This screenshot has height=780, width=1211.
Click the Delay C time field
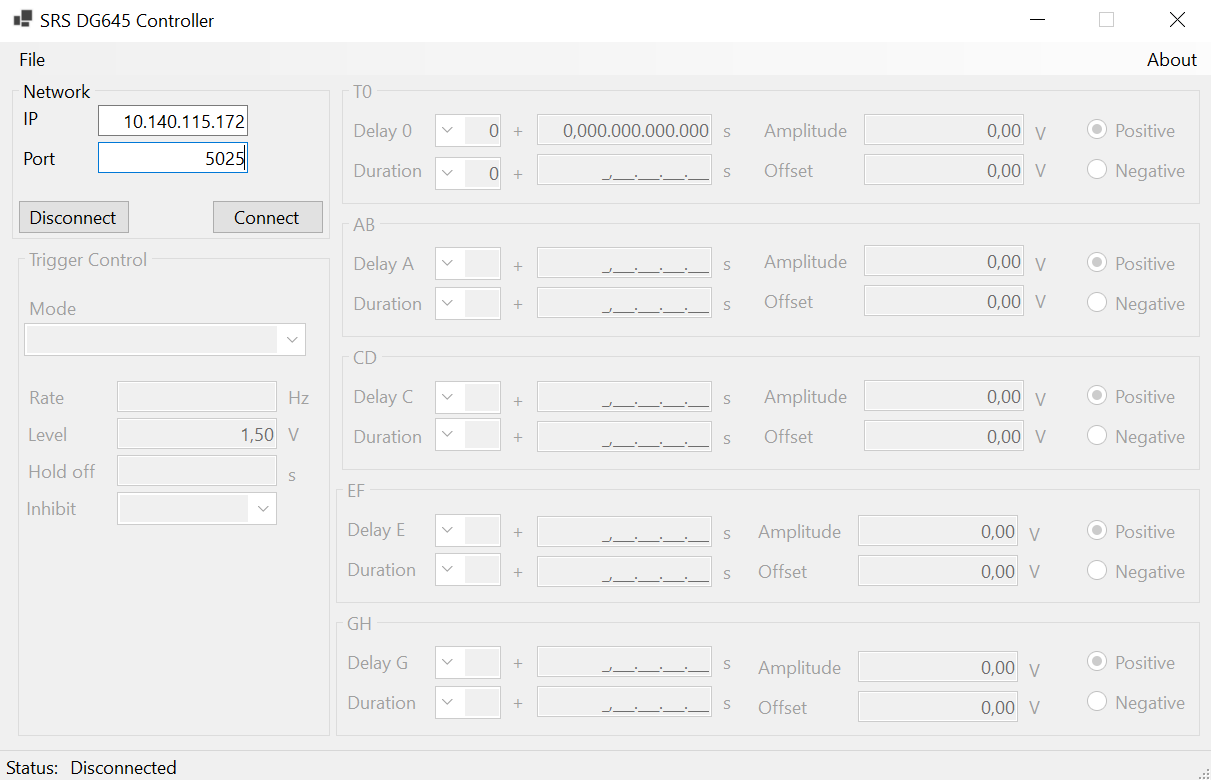624,396
